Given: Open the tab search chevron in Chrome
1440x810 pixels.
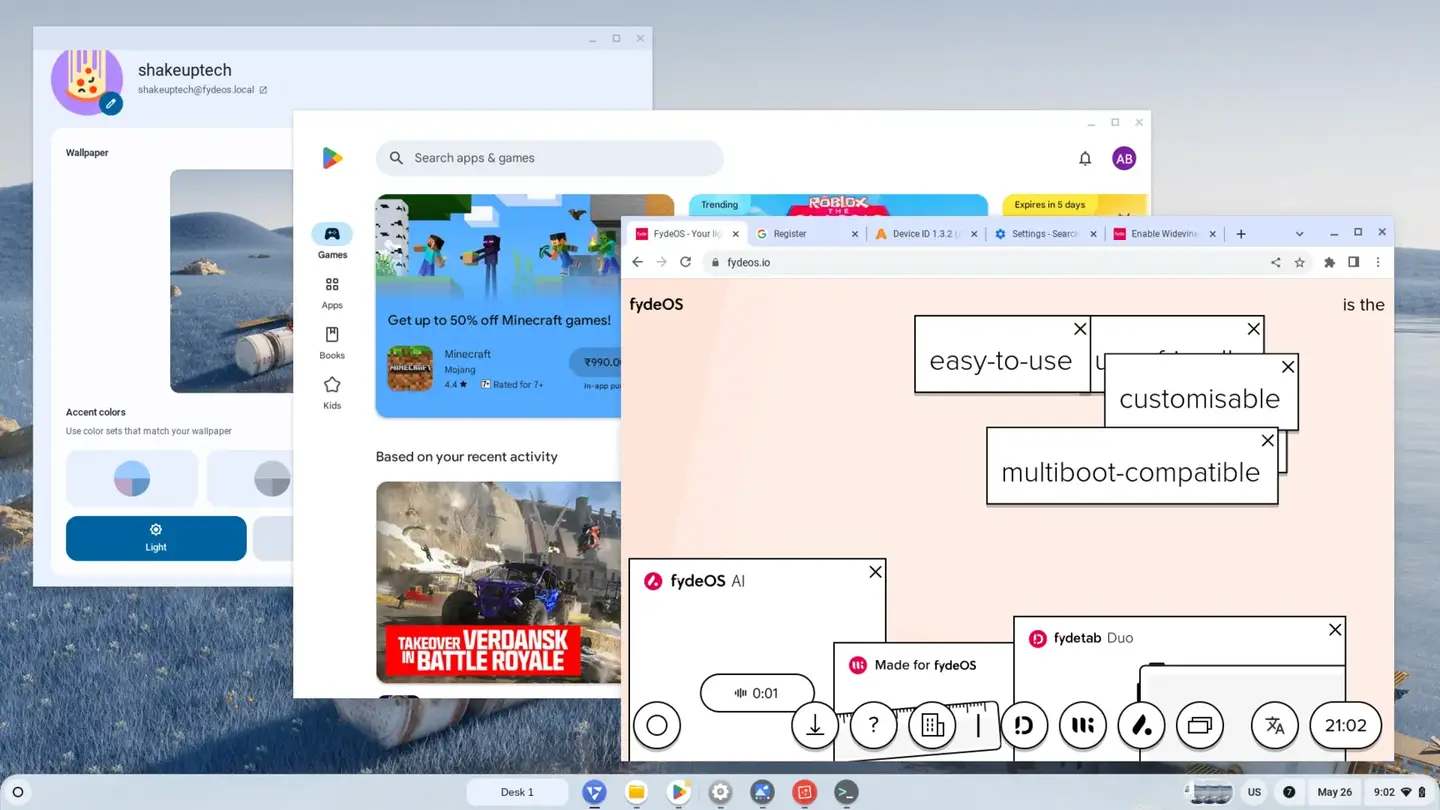Looking at the screenshot, I should [1299, 233].
